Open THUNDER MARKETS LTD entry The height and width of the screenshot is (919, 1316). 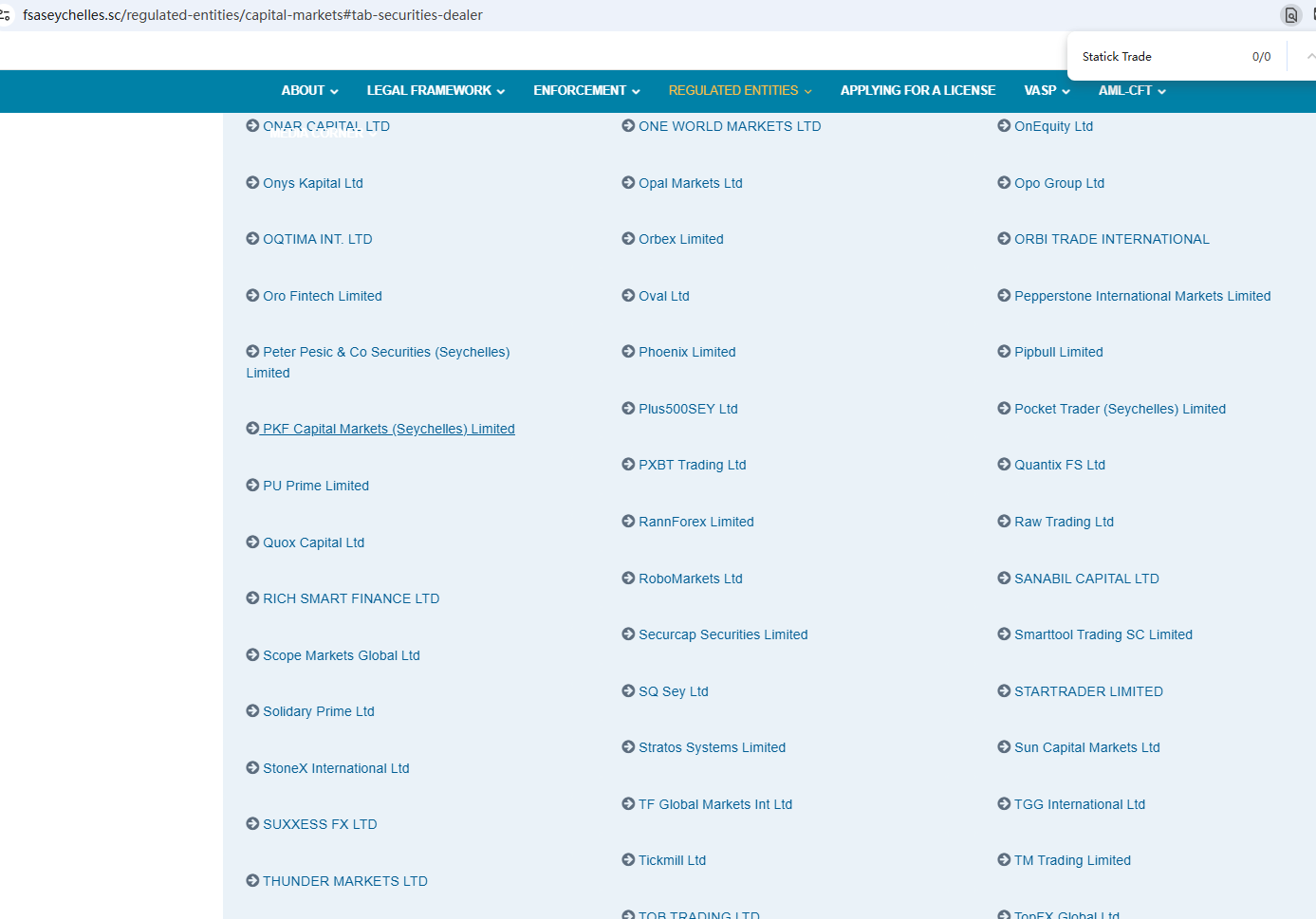pyautogui.click(x=345, y=881)
